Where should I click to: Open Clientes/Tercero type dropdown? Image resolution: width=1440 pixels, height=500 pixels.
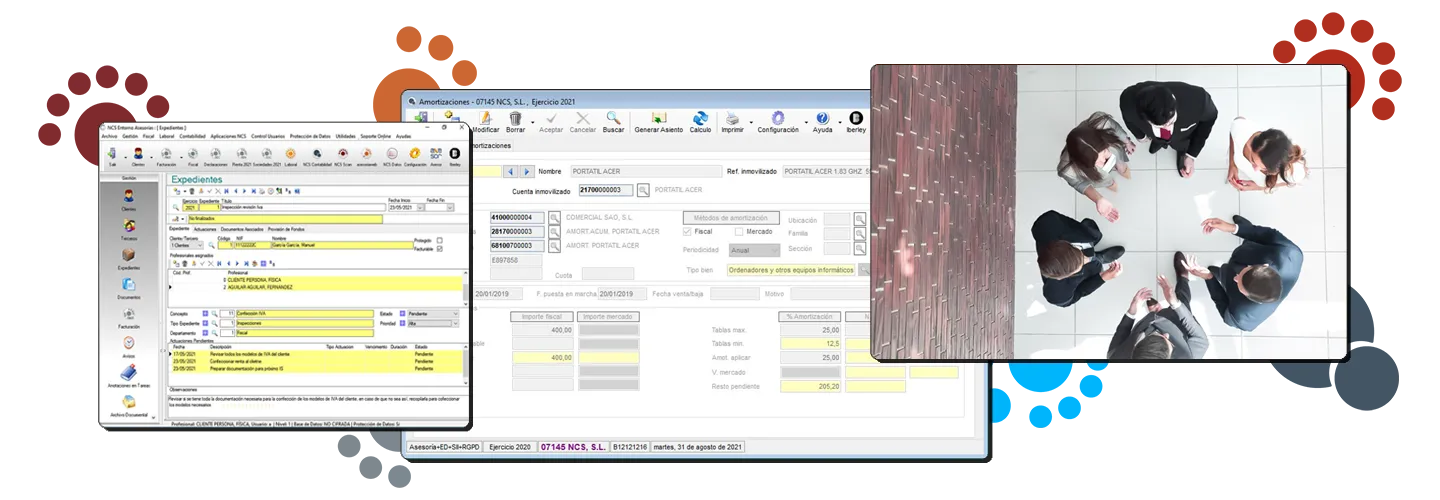186,245
